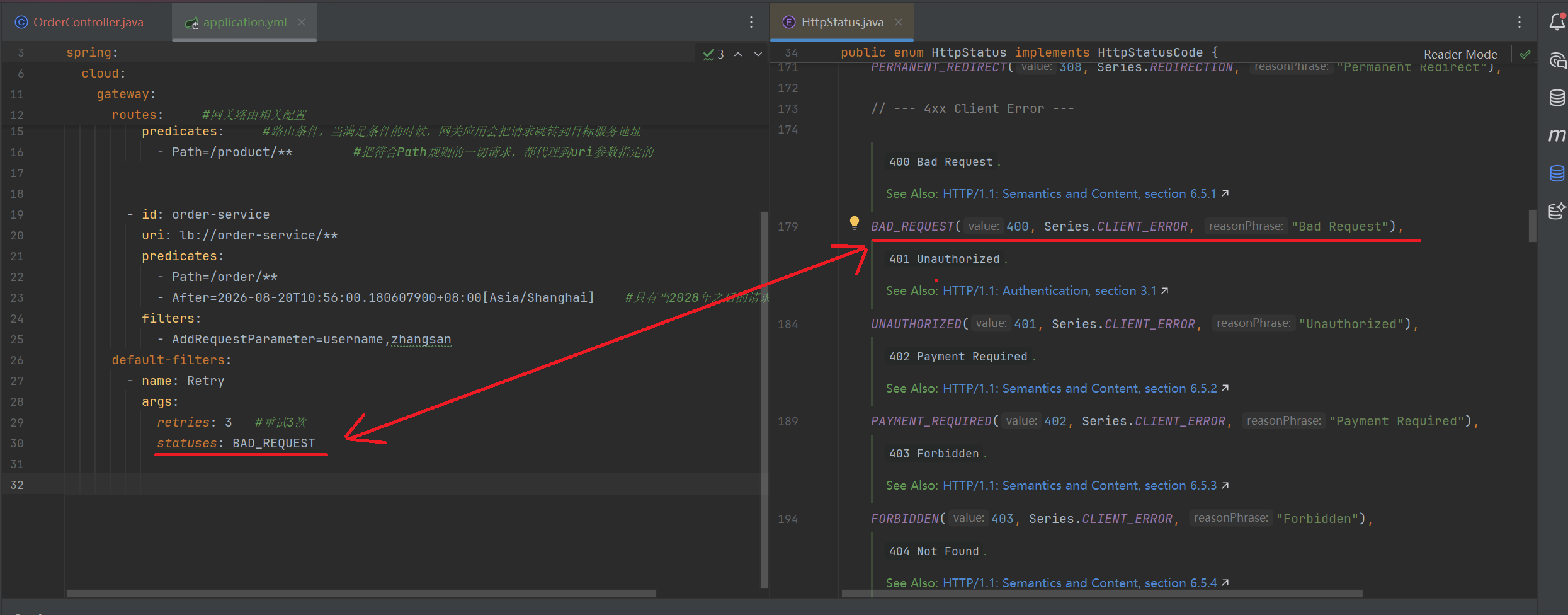Open left editor tab options menu
1568x615 pixels.
click(751, 22)
